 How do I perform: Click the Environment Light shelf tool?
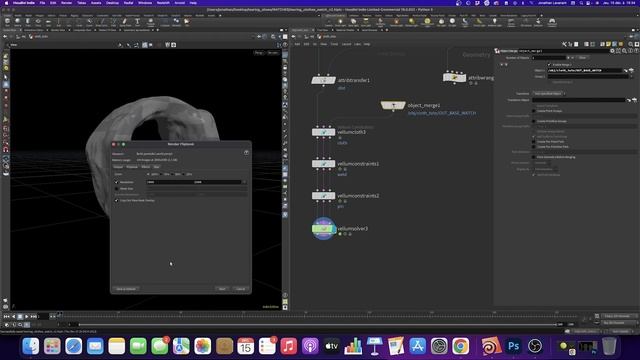click(427, 22)
